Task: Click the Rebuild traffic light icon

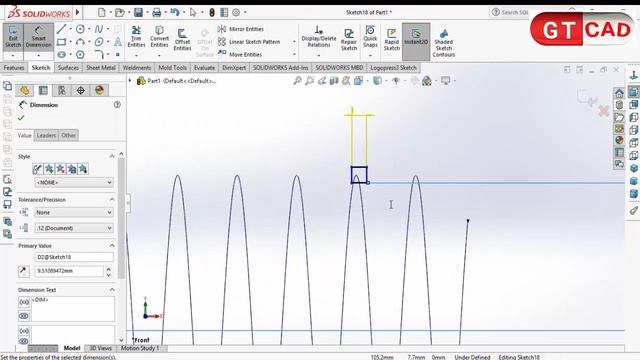Action: tap(212, 13)
